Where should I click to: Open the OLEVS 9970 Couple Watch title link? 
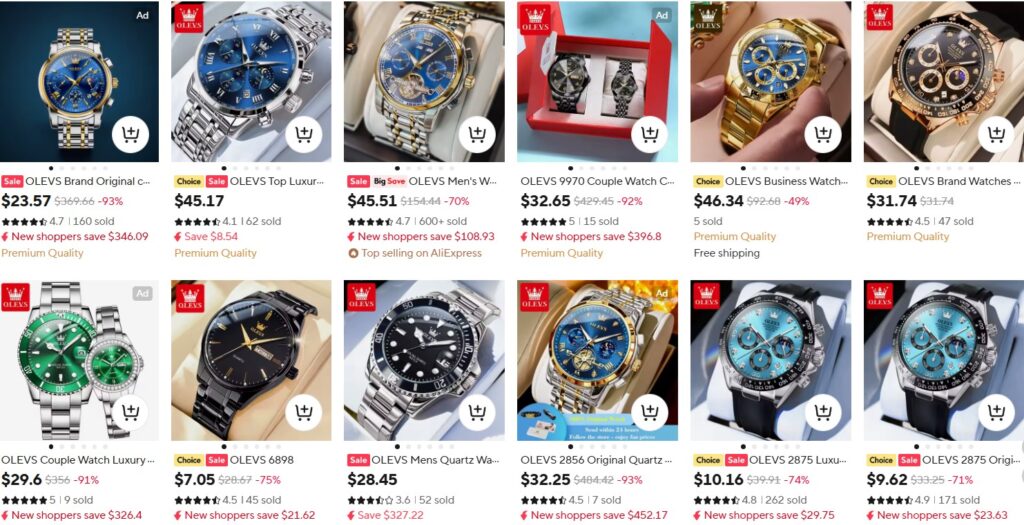[598, 182]
